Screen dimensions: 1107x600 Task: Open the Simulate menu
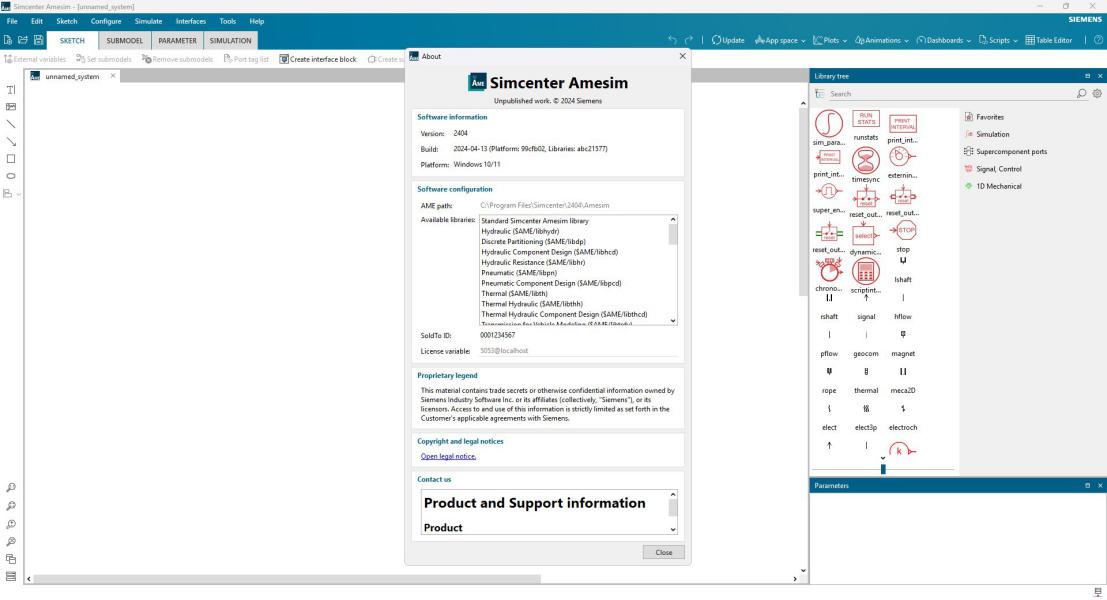148,21
